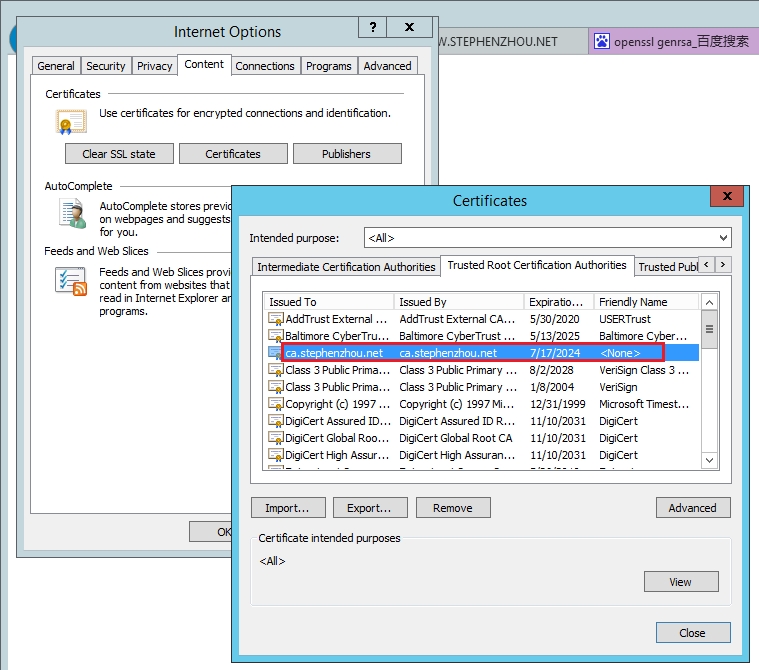Remove the selected certificate
Image resolution: width=759 pixels, height=670 pixels.
pyautogui.click(x=453, y=508)
